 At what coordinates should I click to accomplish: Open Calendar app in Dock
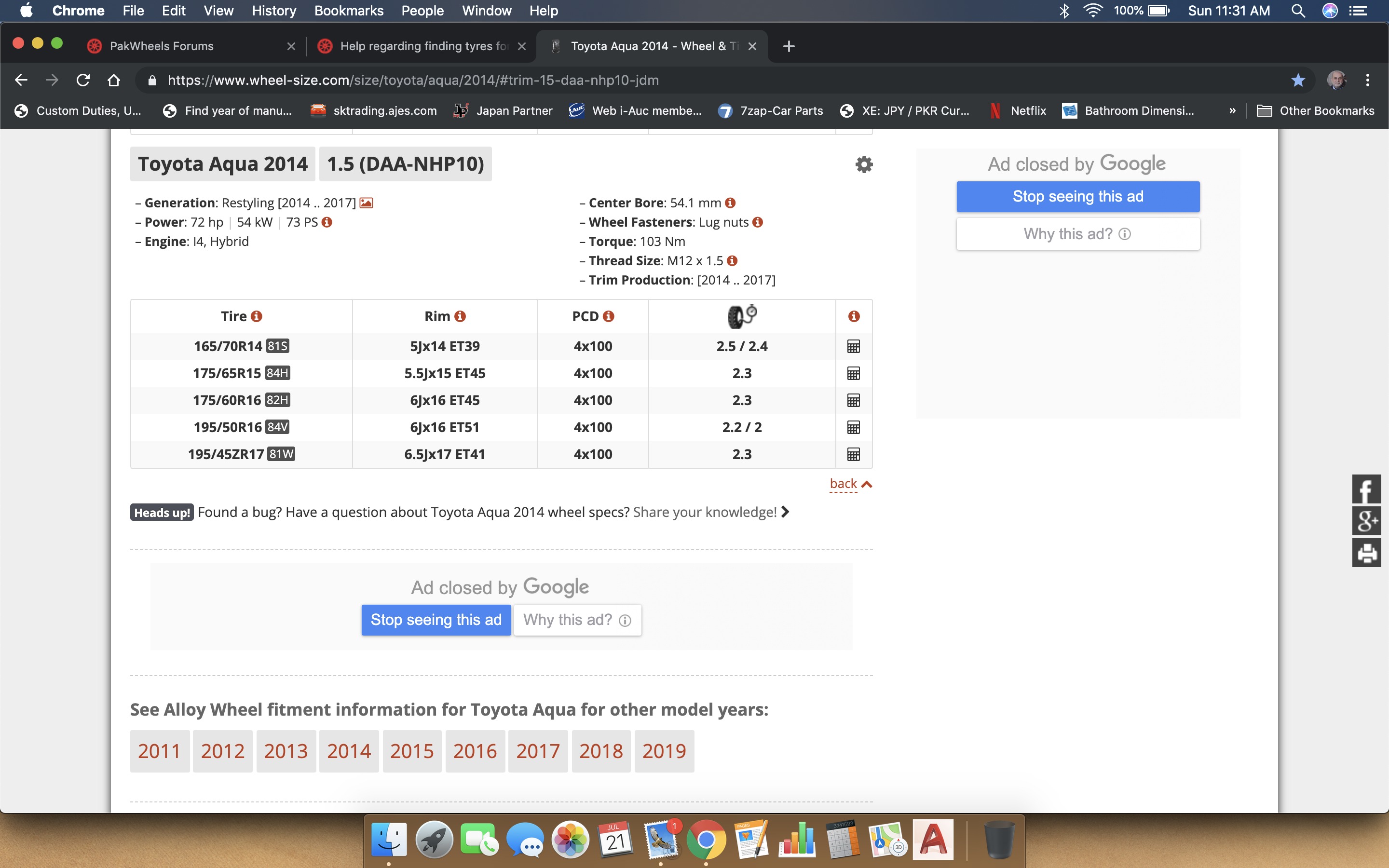tap(615, 840)
